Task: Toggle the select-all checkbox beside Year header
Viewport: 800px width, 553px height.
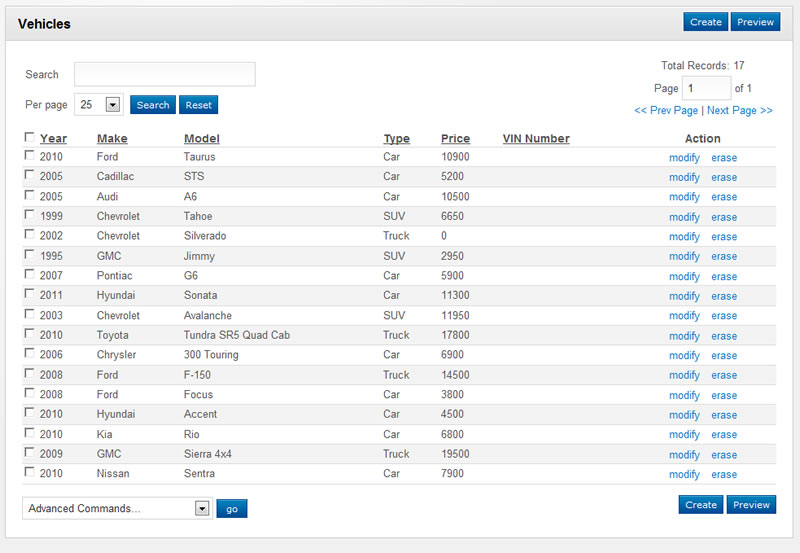Action: coord(29,138)
